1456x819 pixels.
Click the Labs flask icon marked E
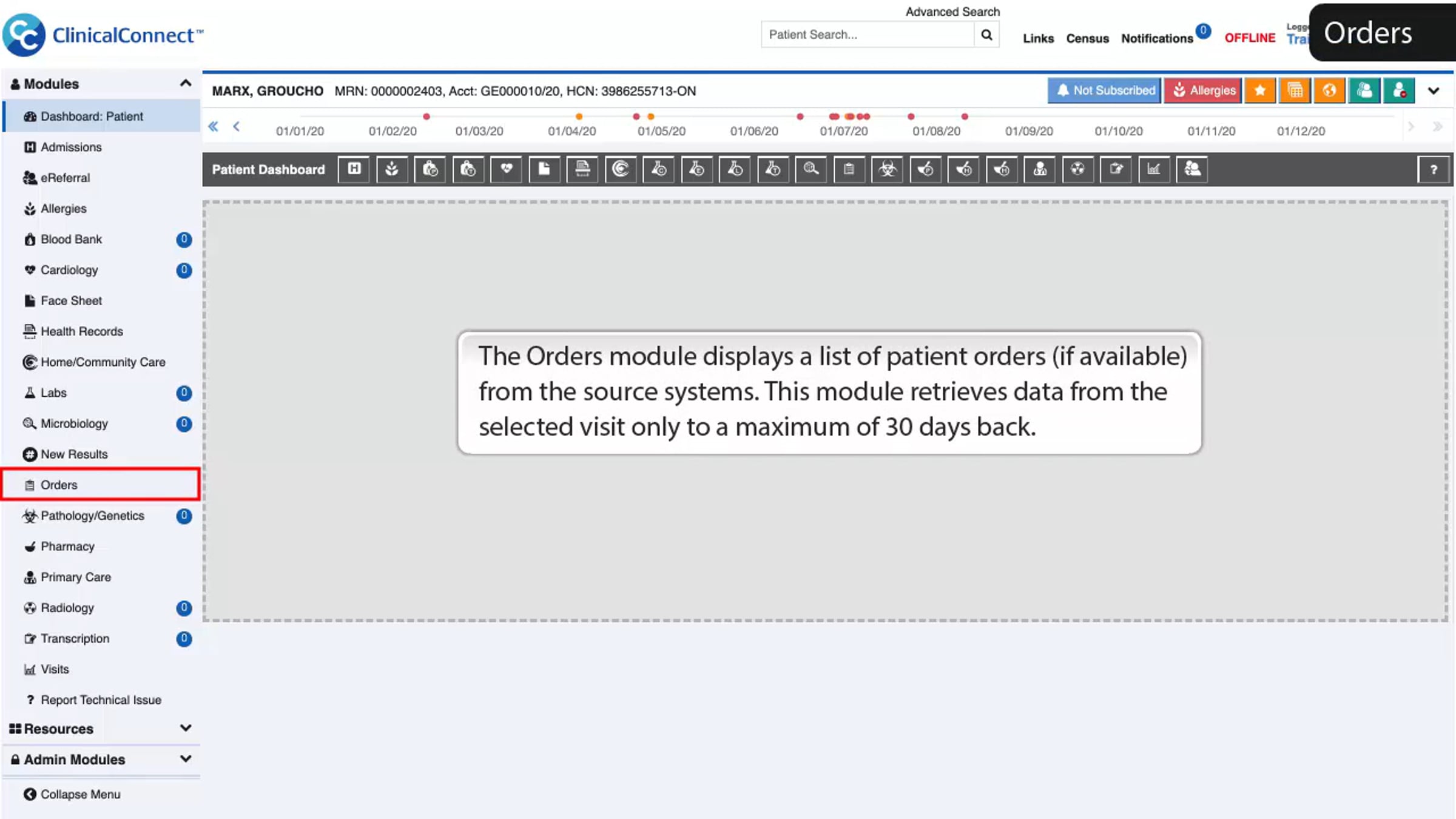point(697,169)
